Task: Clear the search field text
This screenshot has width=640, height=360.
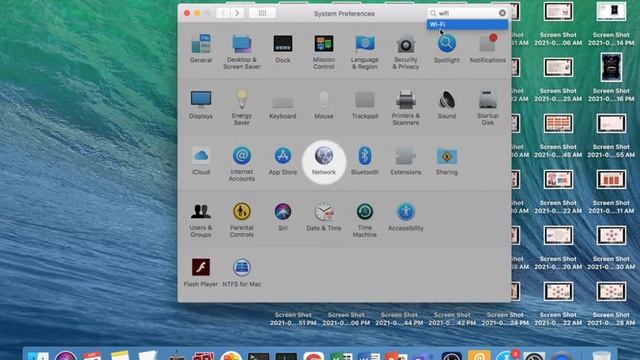Action: click(502, 13)
